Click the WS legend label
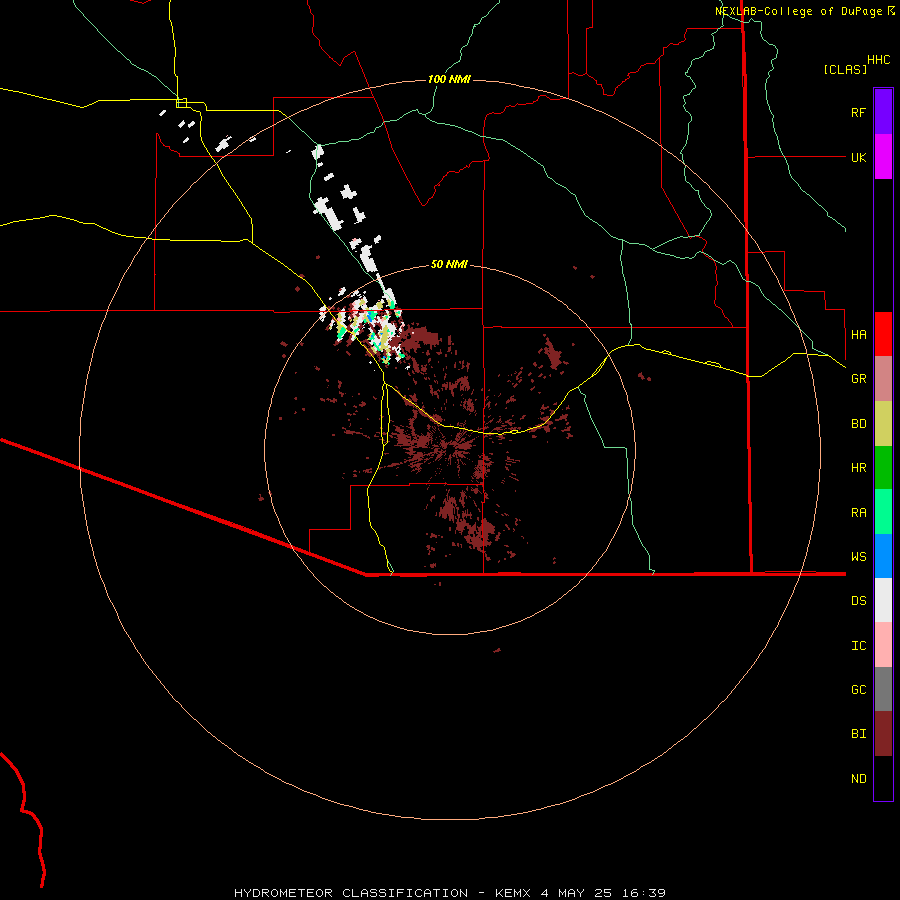Screen dimensions: 900x900 click(x=858, y=557)
